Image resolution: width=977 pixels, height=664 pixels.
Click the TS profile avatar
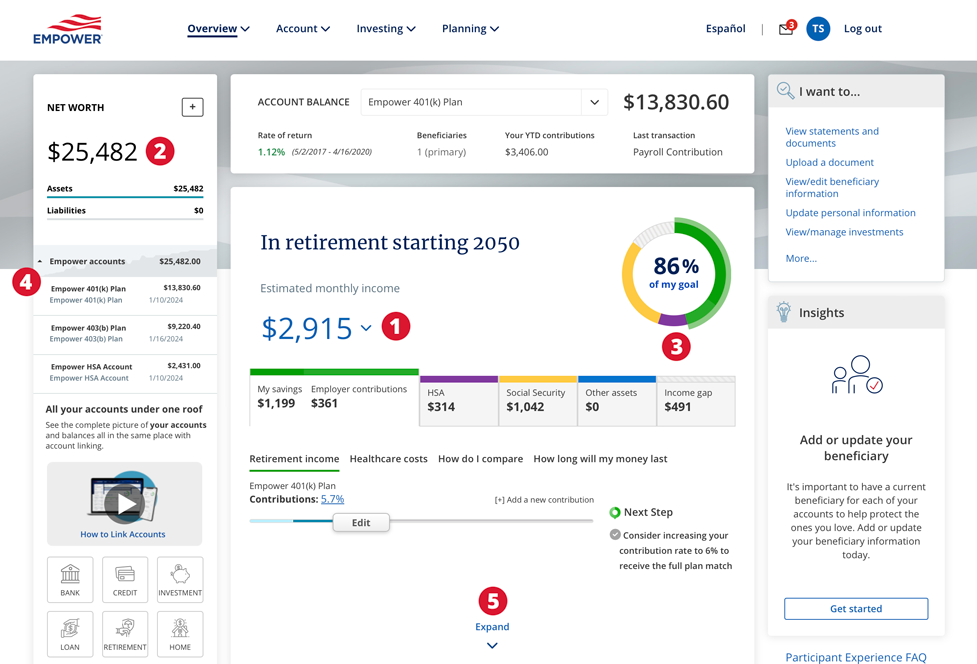[x=818, y=29]
